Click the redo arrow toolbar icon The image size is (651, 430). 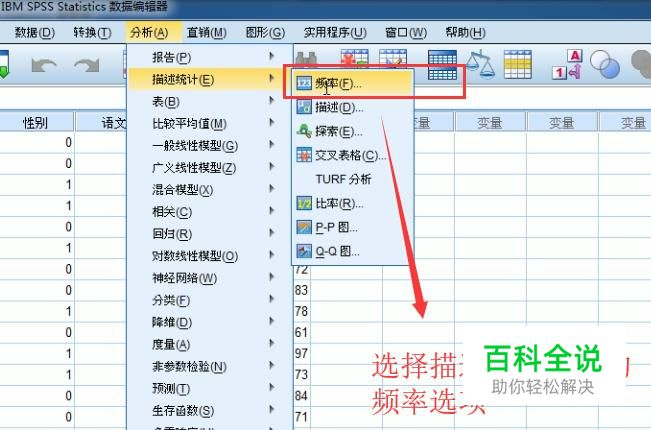pyautogui.click(x=87, y=65)
